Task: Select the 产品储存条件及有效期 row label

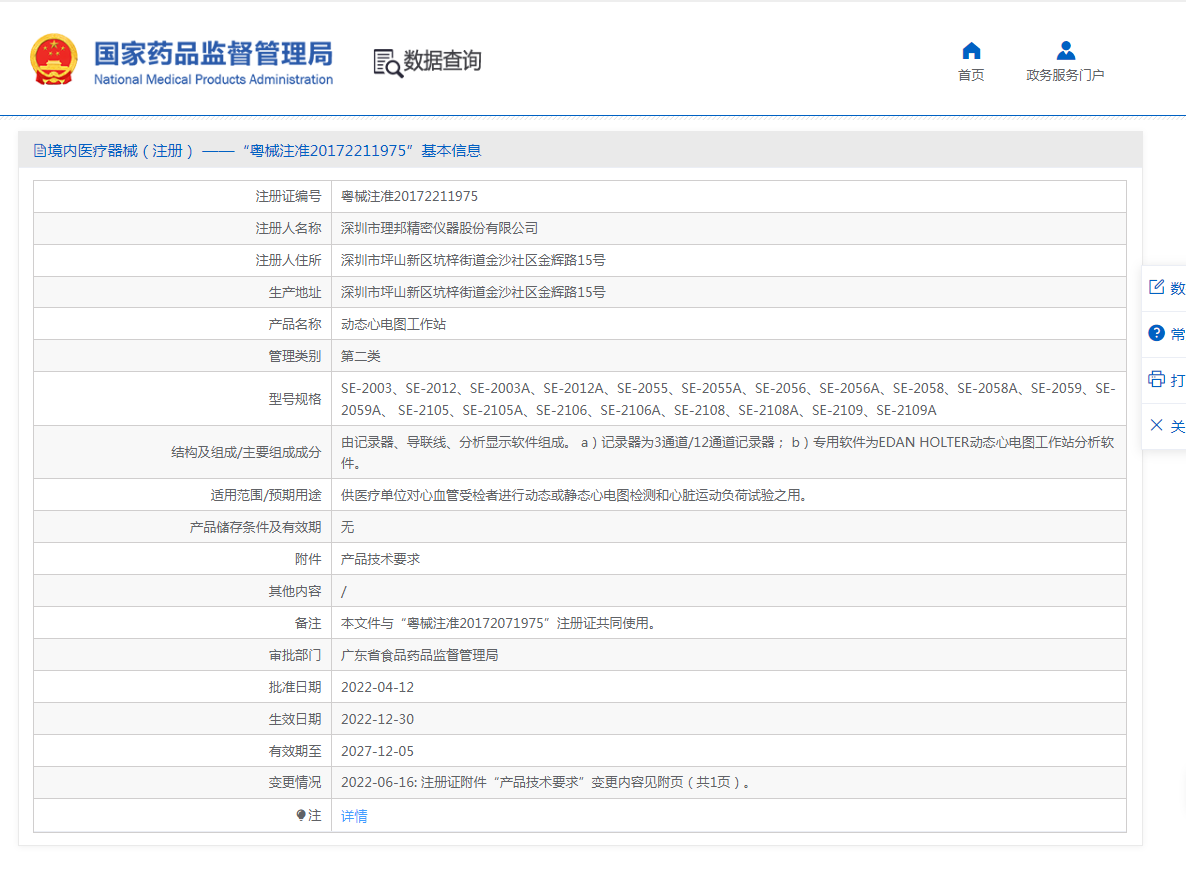Action: point(256,527)
